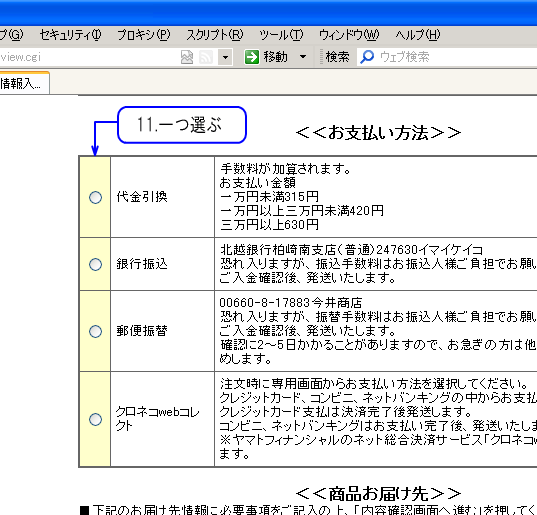Open the プロキシ menu
The image size is (537, 515).
(143, 35)
